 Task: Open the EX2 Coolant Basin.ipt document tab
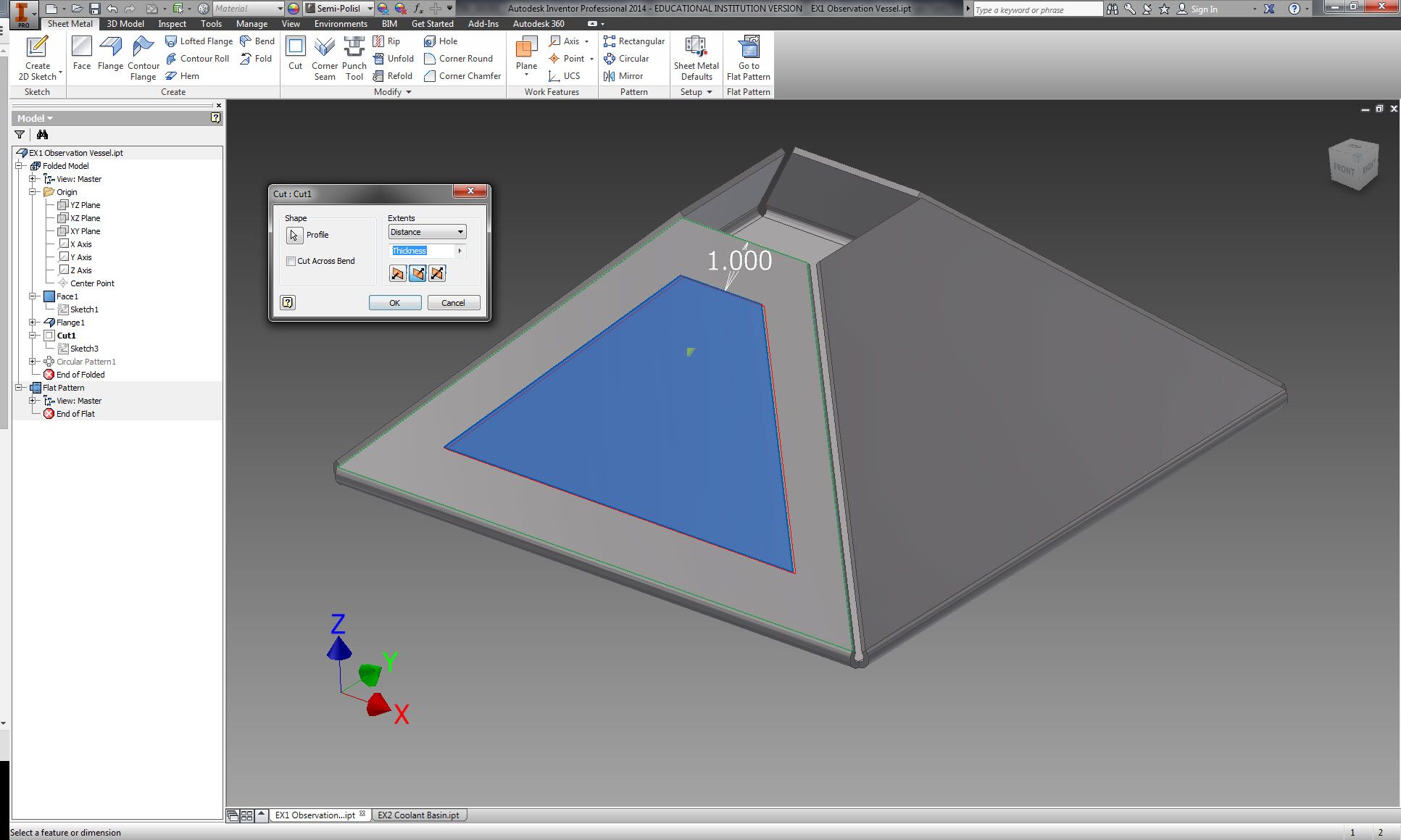pyautogui.click(x=418, y=815)
